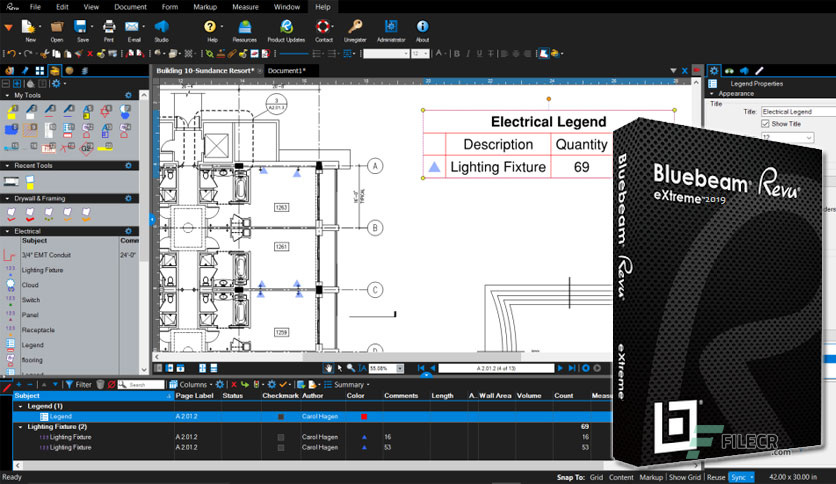Click the yellow Help question icon
Image resolution: width=836 pixels, height=484 pixels.
[x=210, y=26]
